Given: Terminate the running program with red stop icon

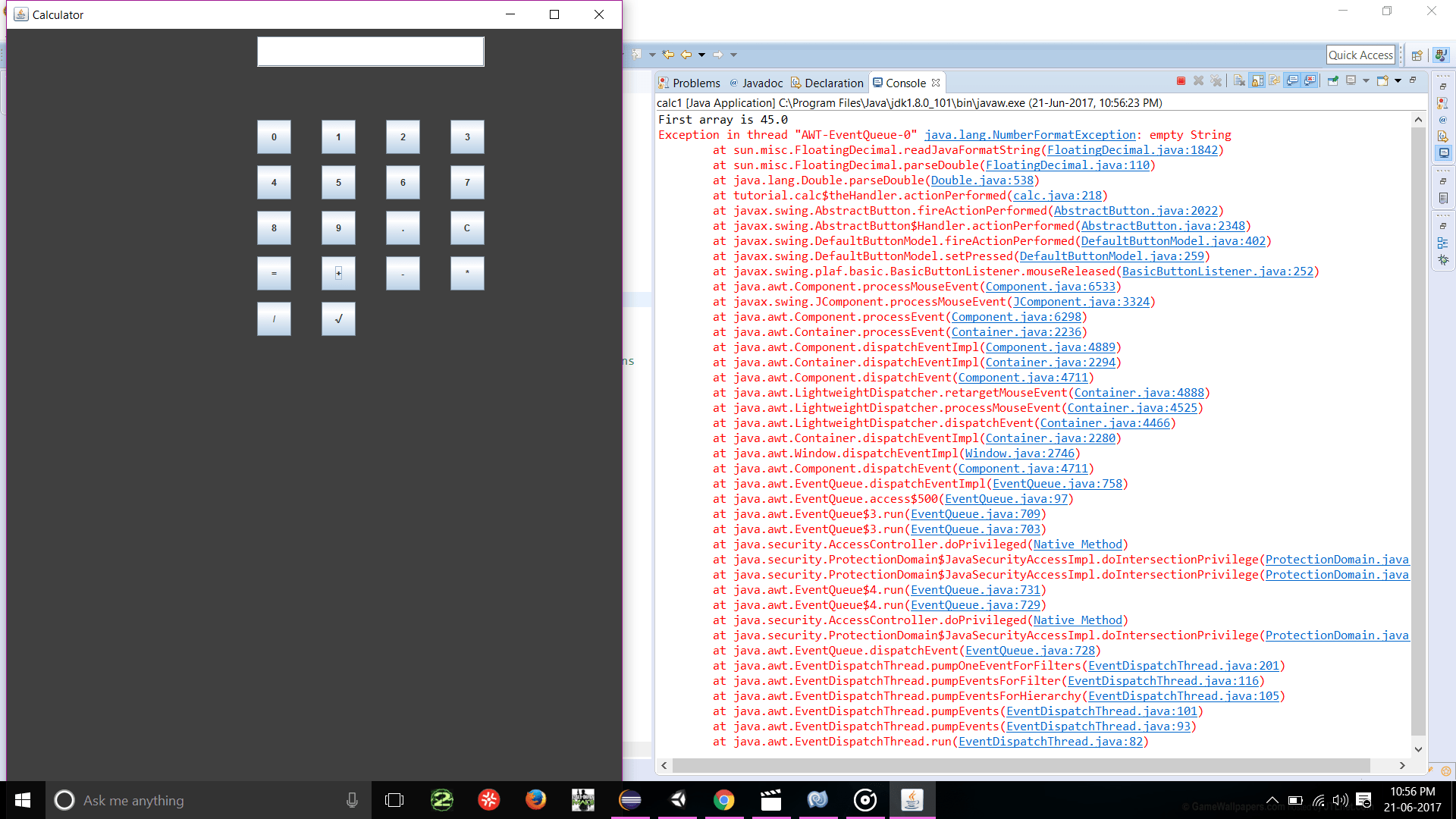Looking at the screenshot, I should click(x=1181, y=80).
